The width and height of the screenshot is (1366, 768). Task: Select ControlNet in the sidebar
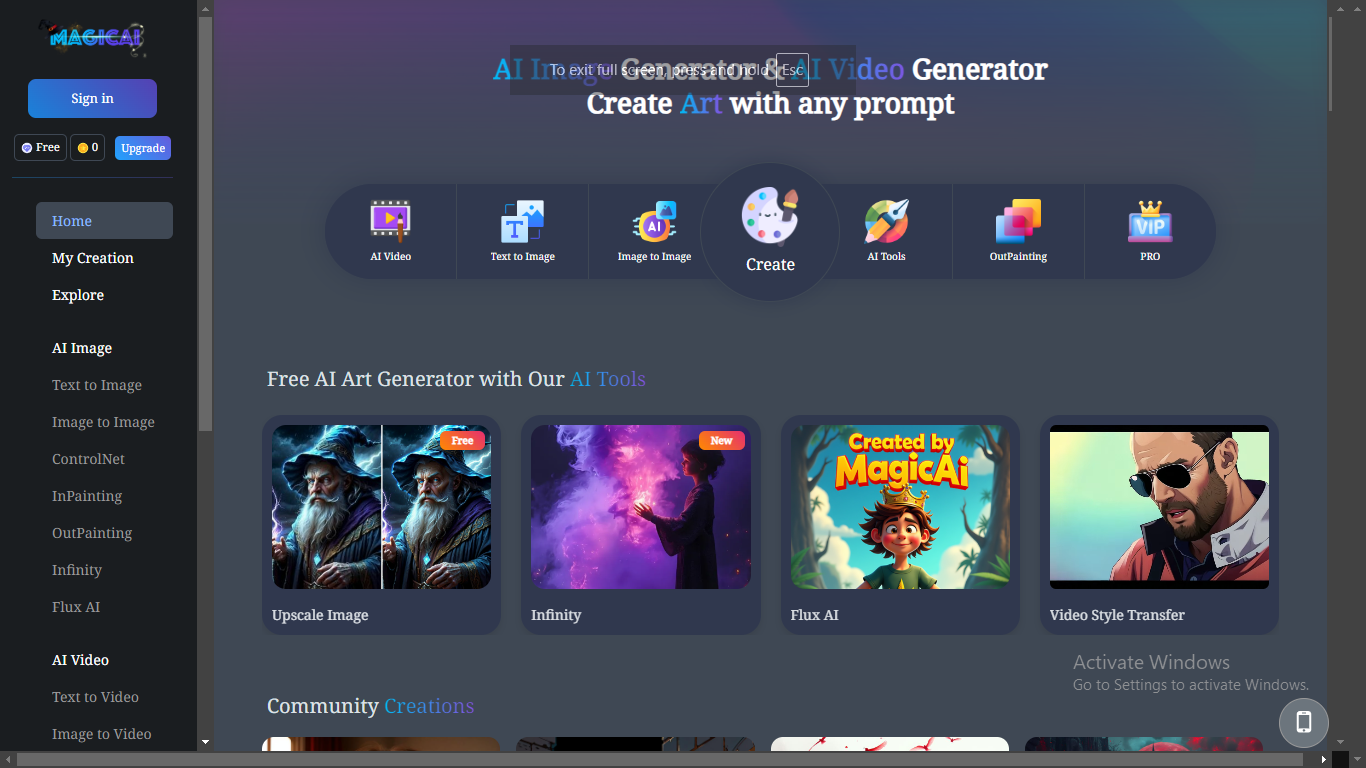click(88, 459)
